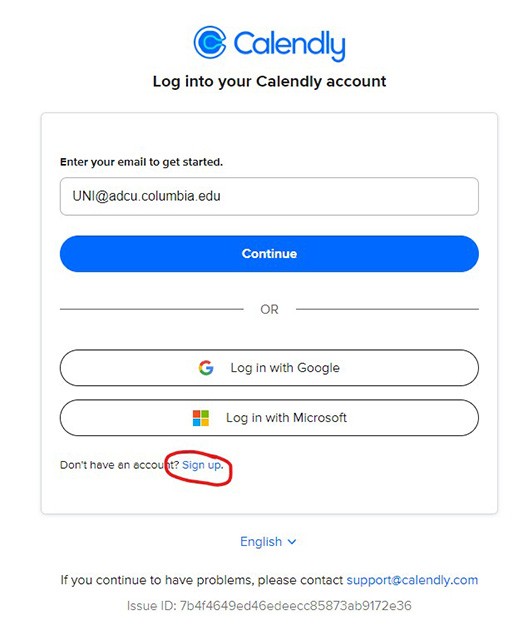Click the UNI@adcu.columbia.edu text in the field

click(x=147, y=196)
